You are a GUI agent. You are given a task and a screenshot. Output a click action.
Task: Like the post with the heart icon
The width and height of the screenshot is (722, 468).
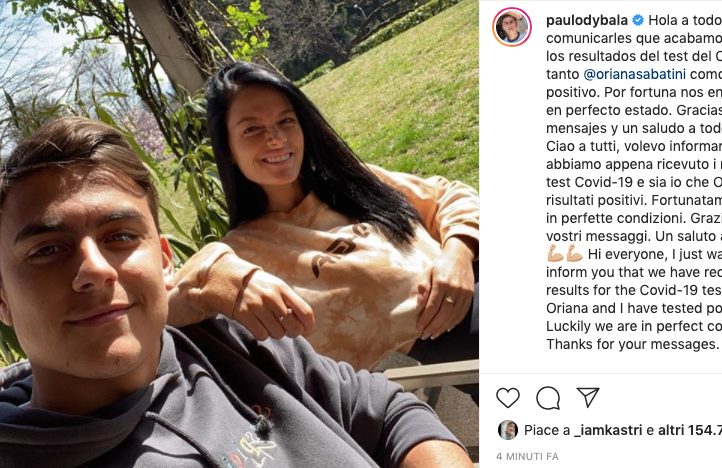coord(508,398)
